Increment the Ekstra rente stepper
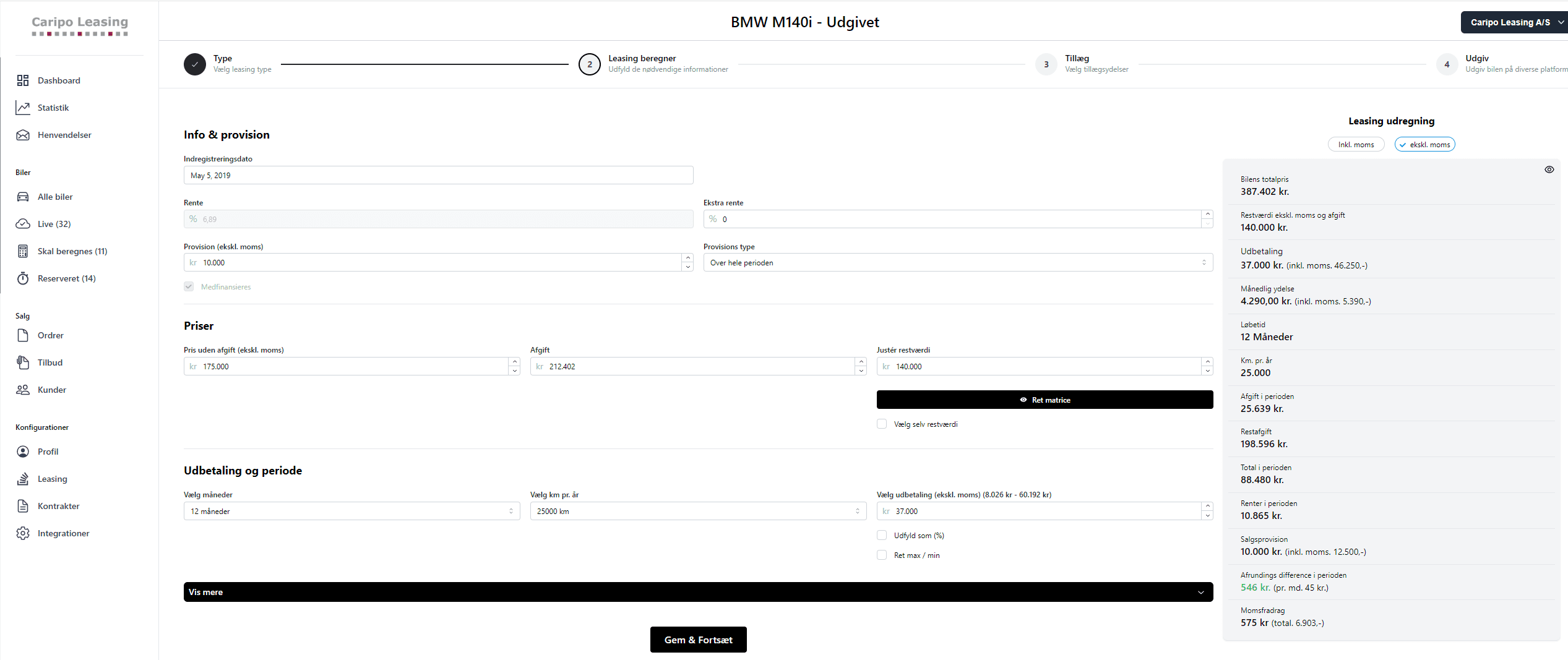Screen dimensions: 1568x660 [1207, 215]
